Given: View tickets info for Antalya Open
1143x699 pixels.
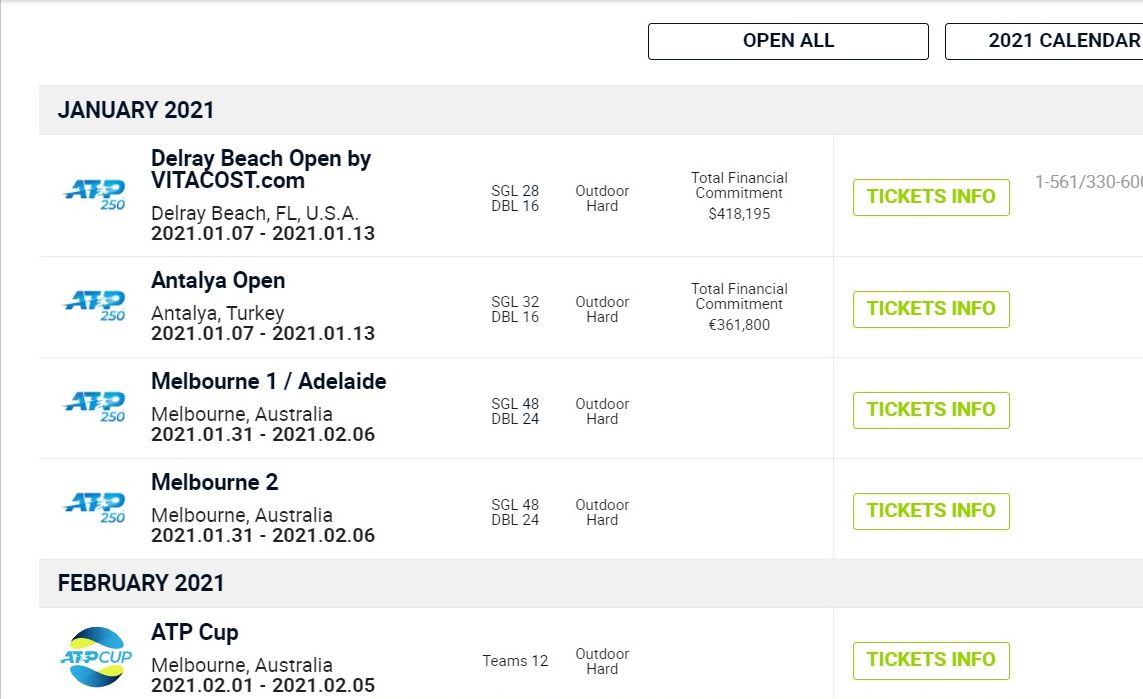Looking at the screenshot, I should [930, 309].
